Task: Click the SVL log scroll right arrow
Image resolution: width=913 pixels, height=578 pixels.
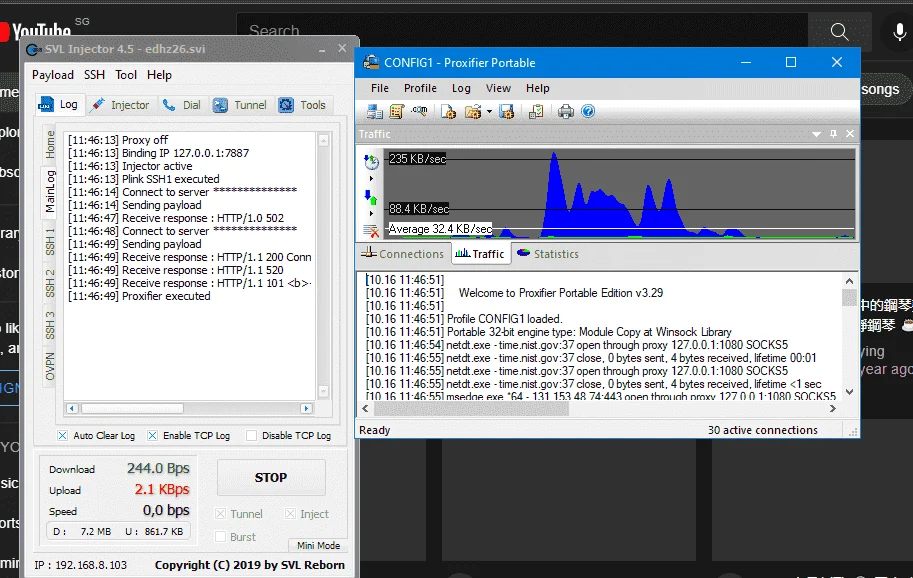Action: click(x=306, y=409)
